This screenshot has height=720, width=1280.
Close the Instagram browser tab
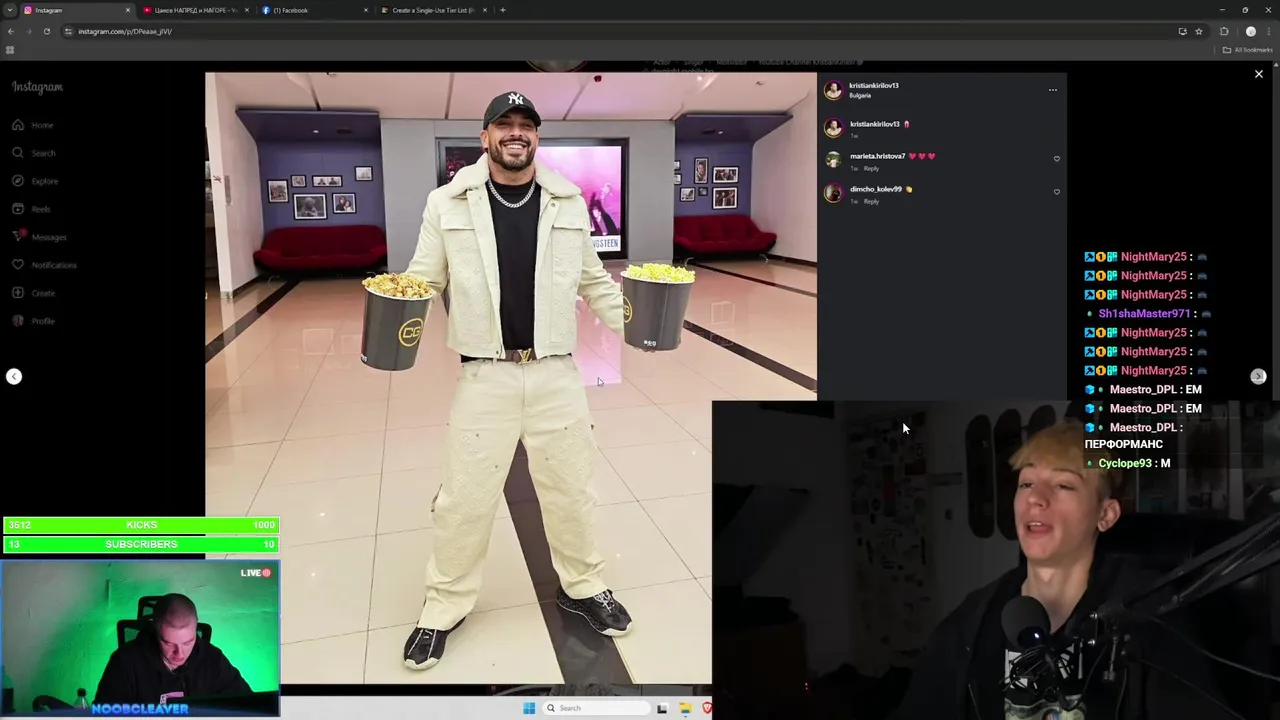pos(127,10)
